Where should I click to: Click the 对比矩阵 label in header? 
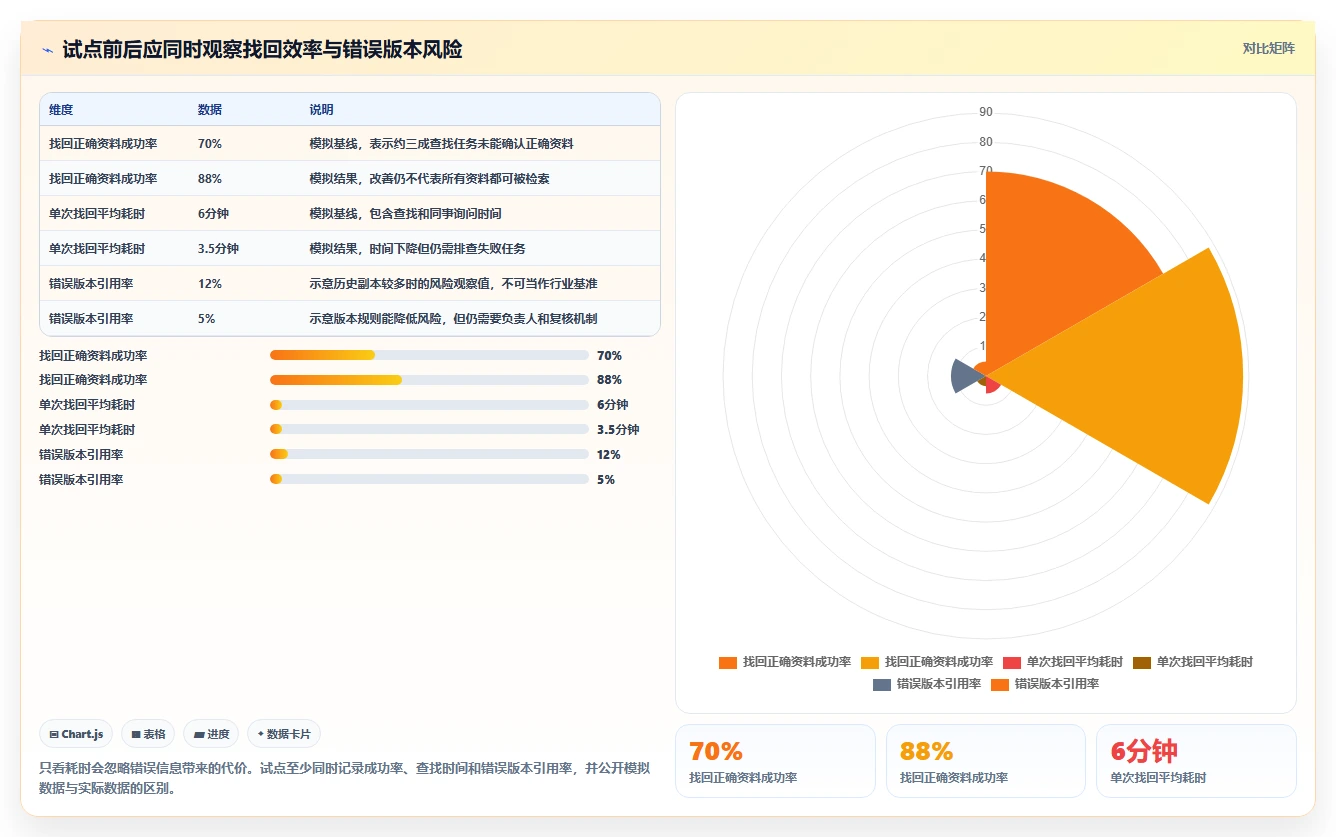point(1268,49)
